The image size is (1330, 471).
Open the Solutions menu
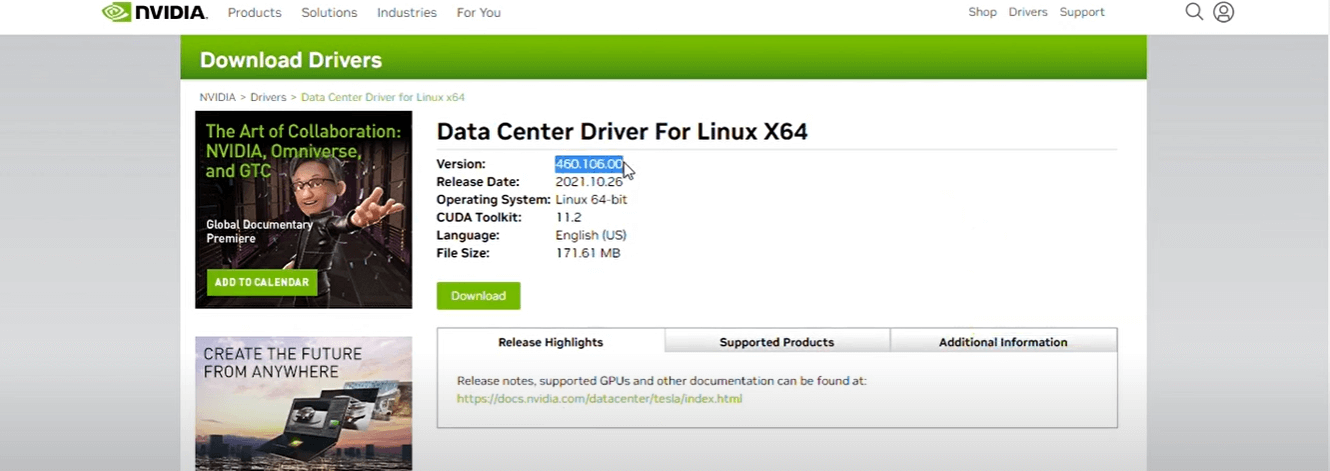click(329, 13)
